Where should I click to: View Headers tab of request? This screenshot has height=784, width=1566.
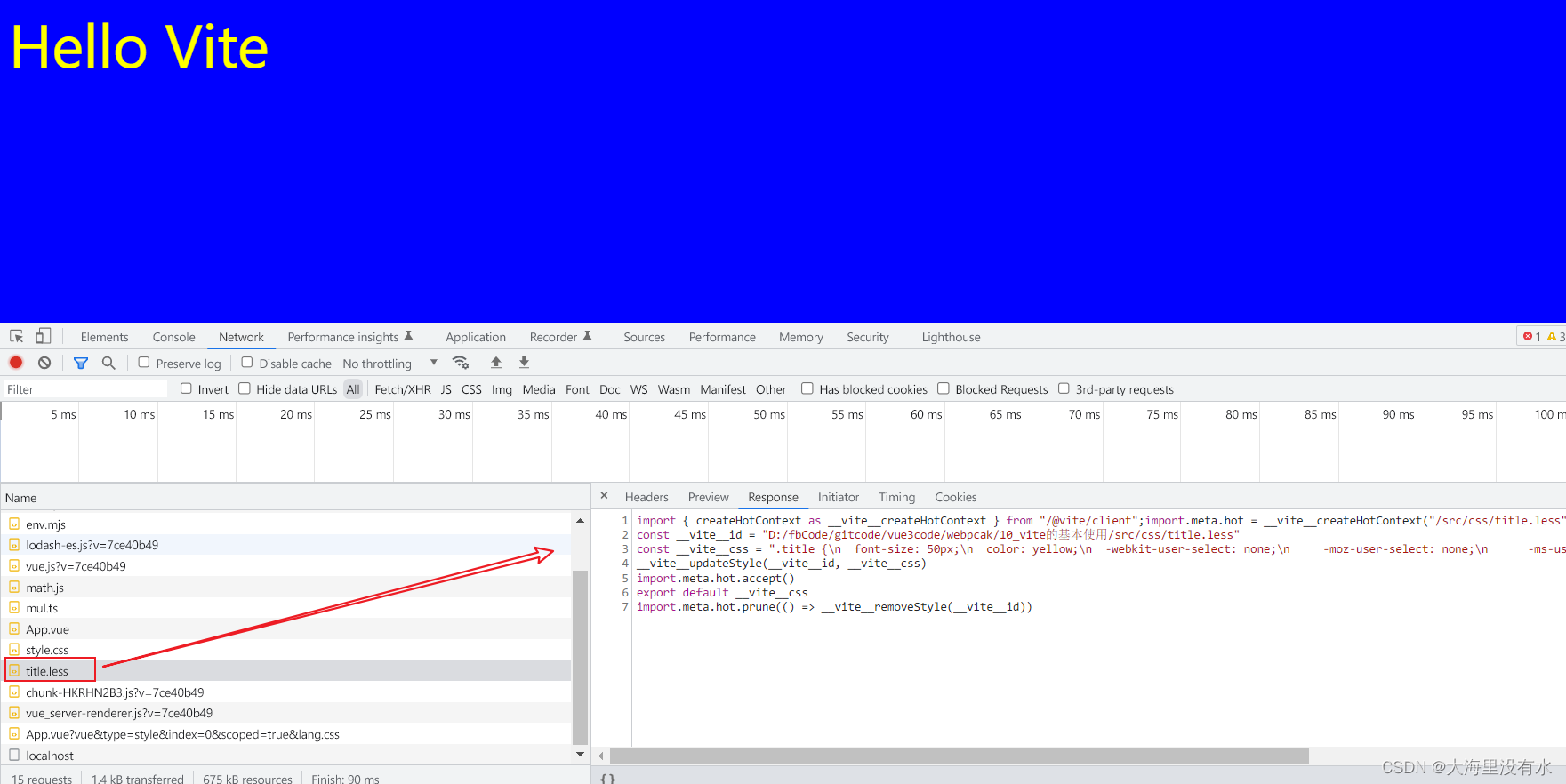point(646,497)
